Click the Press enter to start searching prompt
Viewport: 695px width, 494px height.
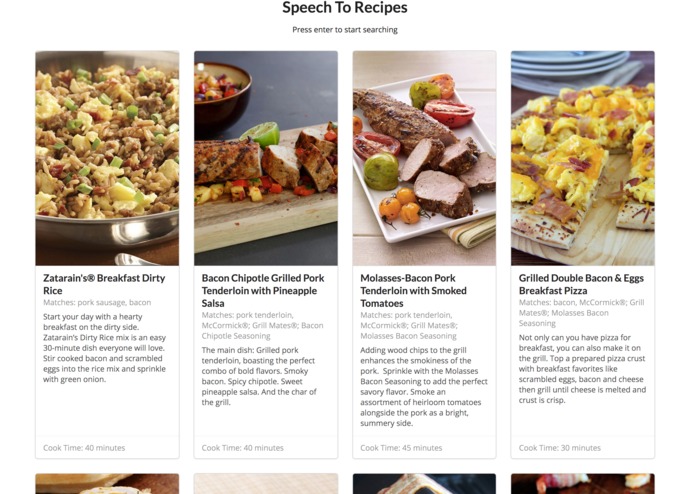click(345, 30)
